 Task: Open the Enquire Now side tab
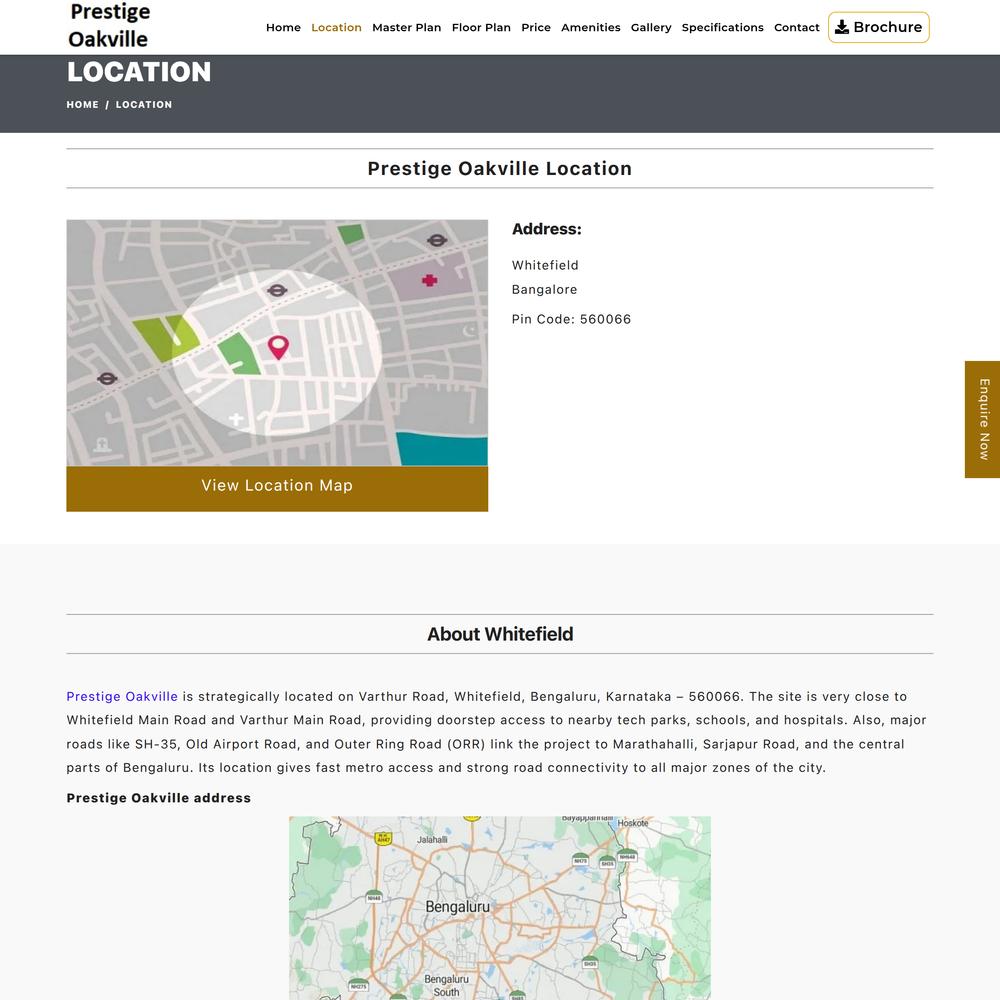point(982,419)
